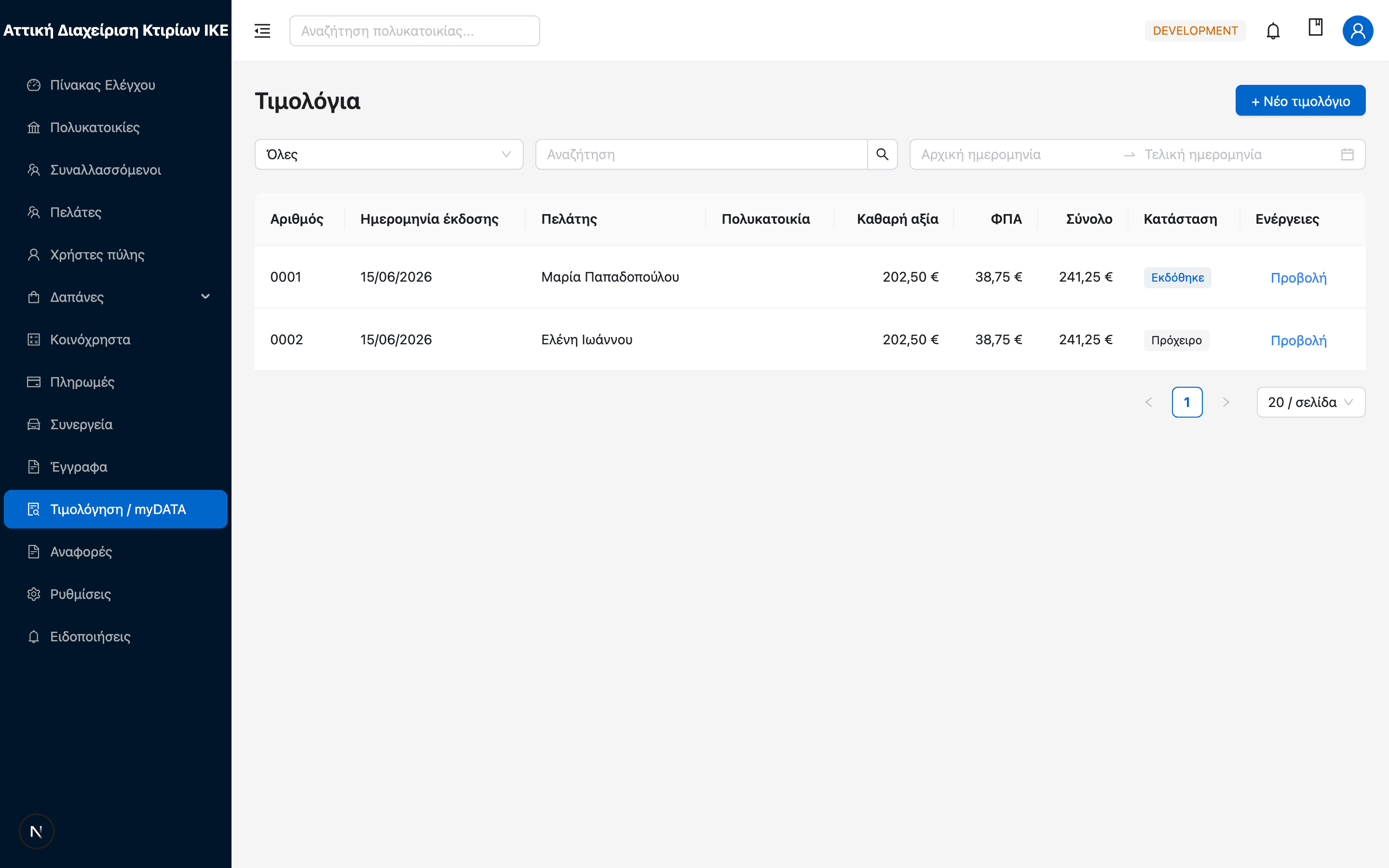Open Πληρωμές menu item
The width and height of the screenshot is (1389, 868).
115,382
